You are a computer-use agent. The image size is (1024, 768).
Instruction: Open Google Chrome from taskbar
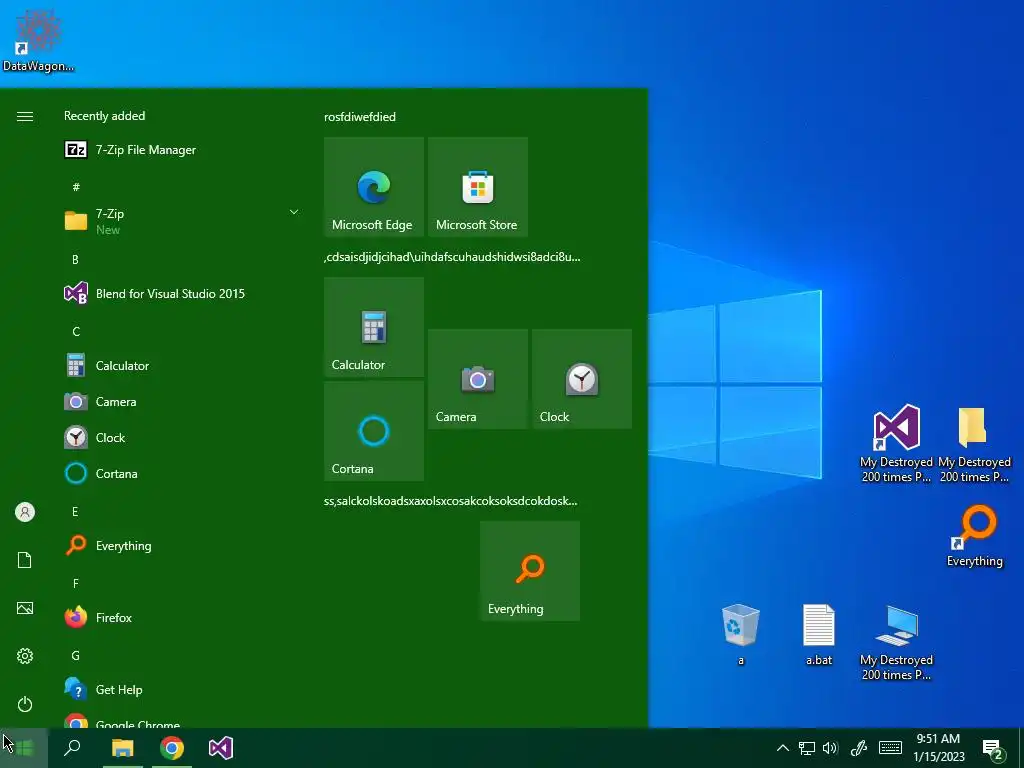pos(172,748)
